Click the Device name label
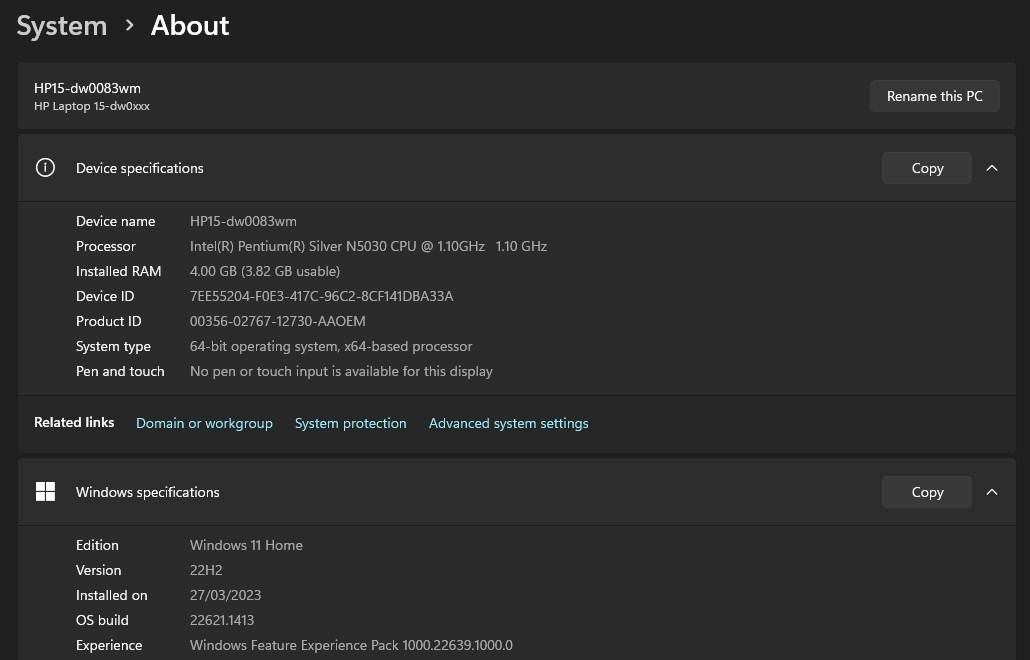The height and width of the screenshot is (660, 1030). point(116,221)
